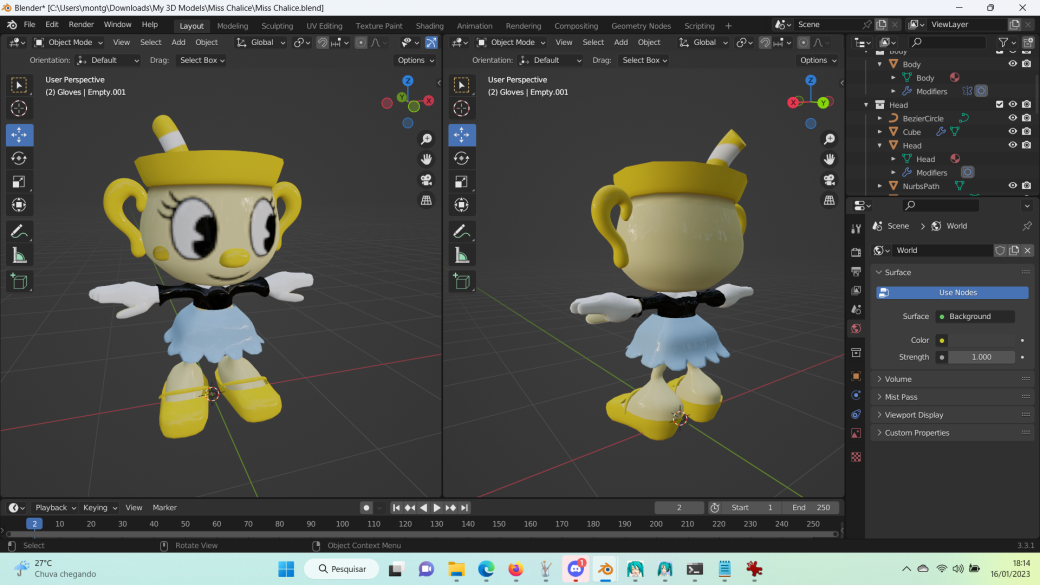Toggle snapping in left viewport header

pos(322,42)
